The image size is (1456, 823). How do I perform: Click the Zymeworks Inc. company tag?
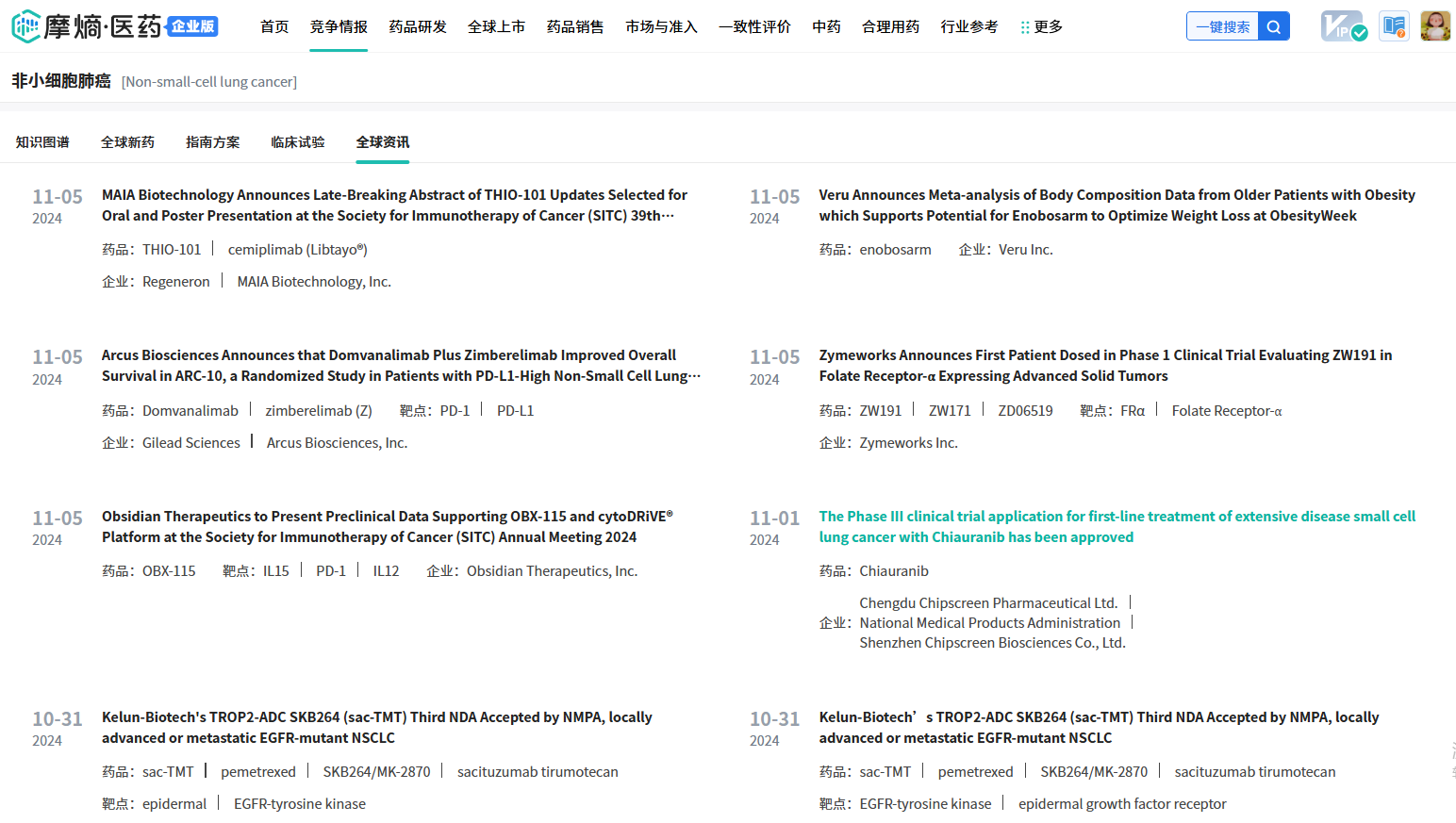pyautogui.click(x=908, y=443)
